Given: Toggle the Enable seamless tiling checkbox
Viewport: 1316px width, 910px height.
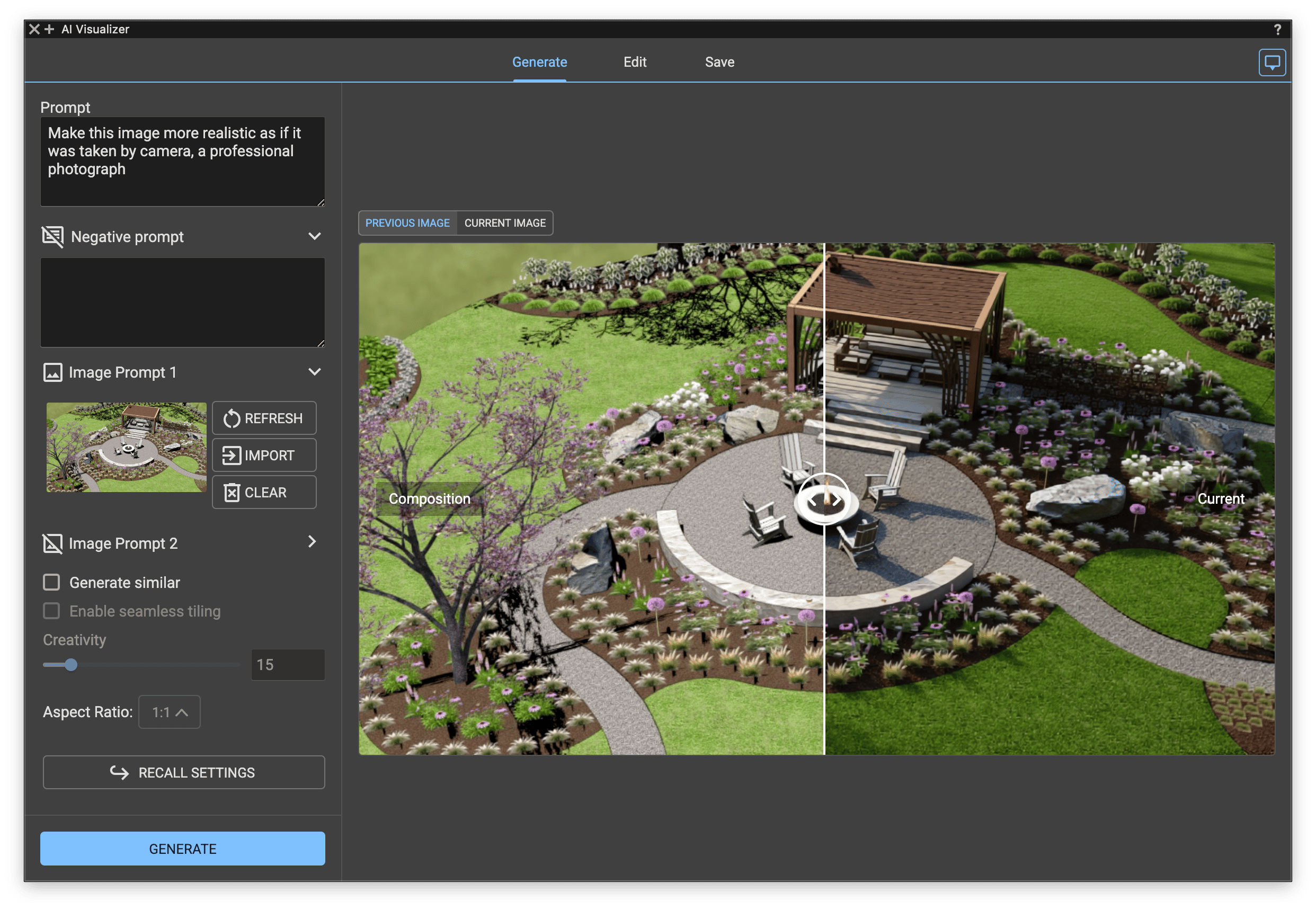Looking at the screenshot, I should (x=51, y=611).
